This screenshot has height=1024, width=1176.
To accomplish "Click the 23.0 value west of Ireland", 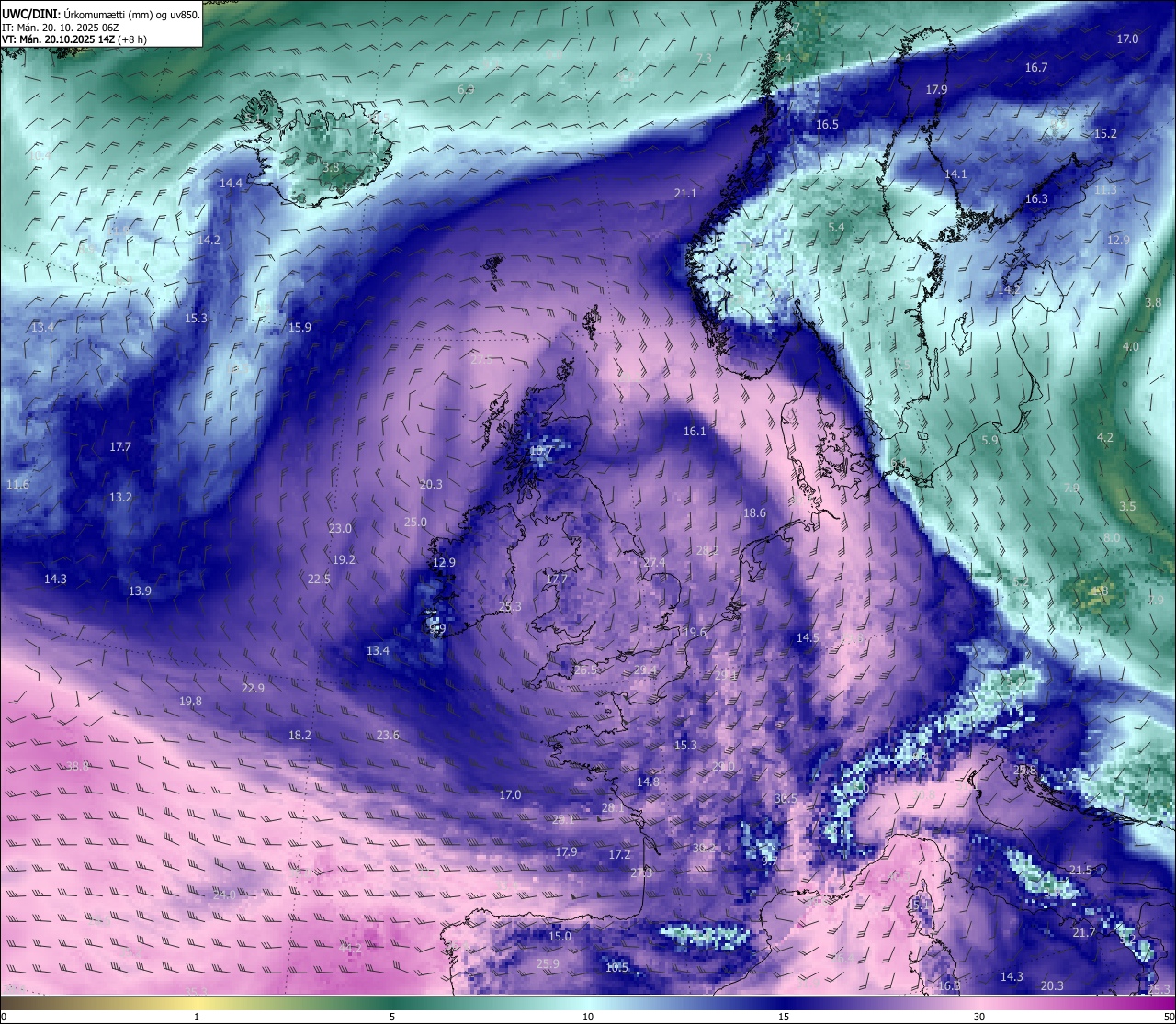I will (x=340, y=528).
